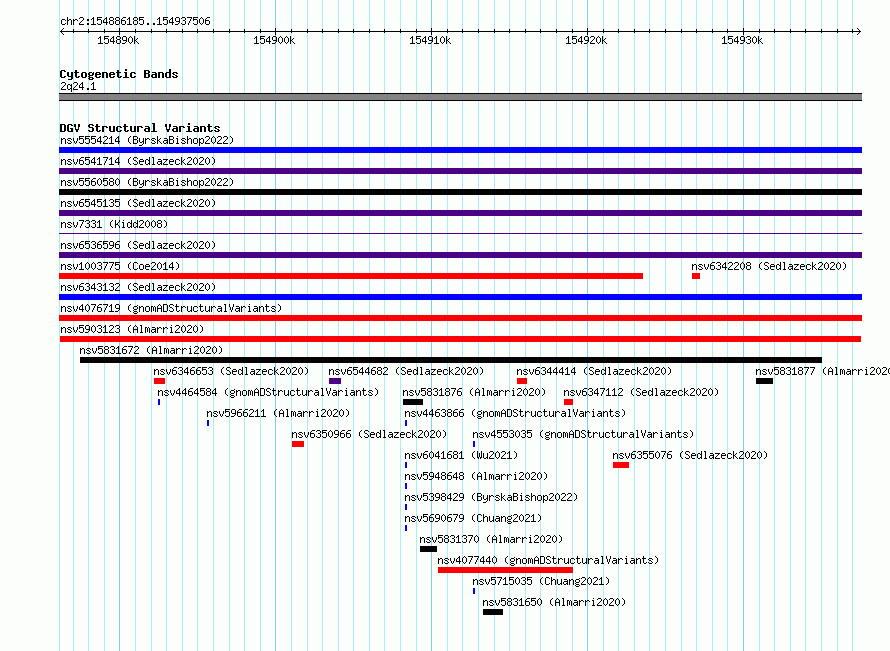Click the nsv1003775 (Coe2014) red bar
890x651 pixels.
351,276
